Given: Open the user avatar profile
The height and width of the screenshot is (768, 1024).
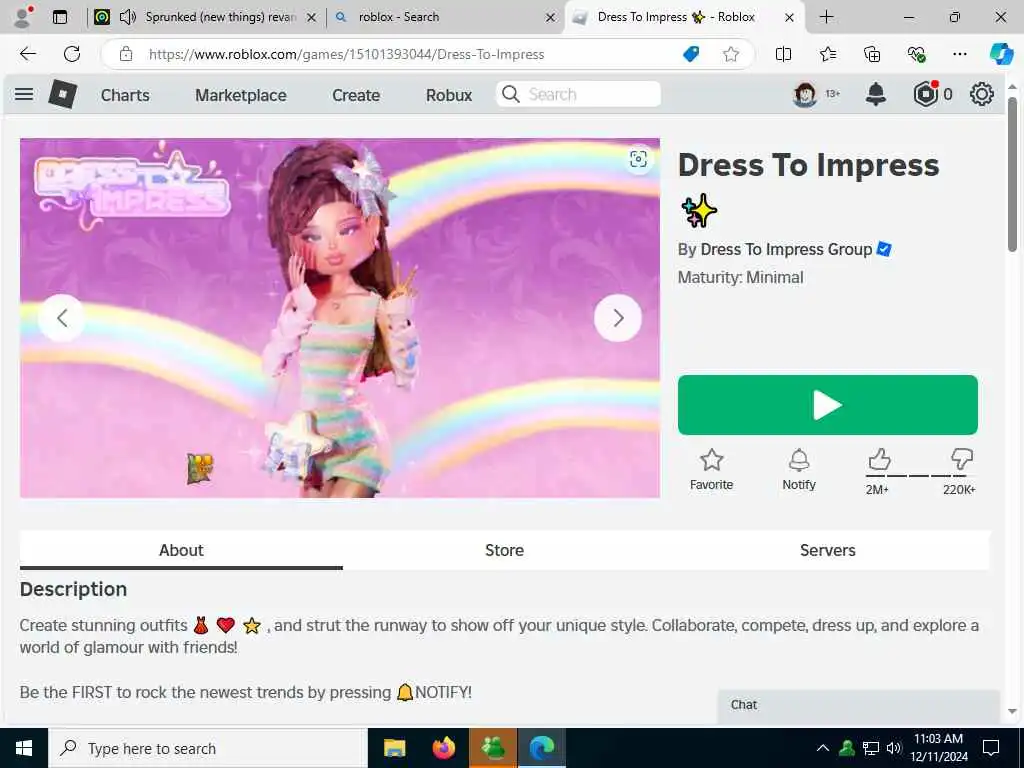Looking at the screenshot, I should [805, 95].
